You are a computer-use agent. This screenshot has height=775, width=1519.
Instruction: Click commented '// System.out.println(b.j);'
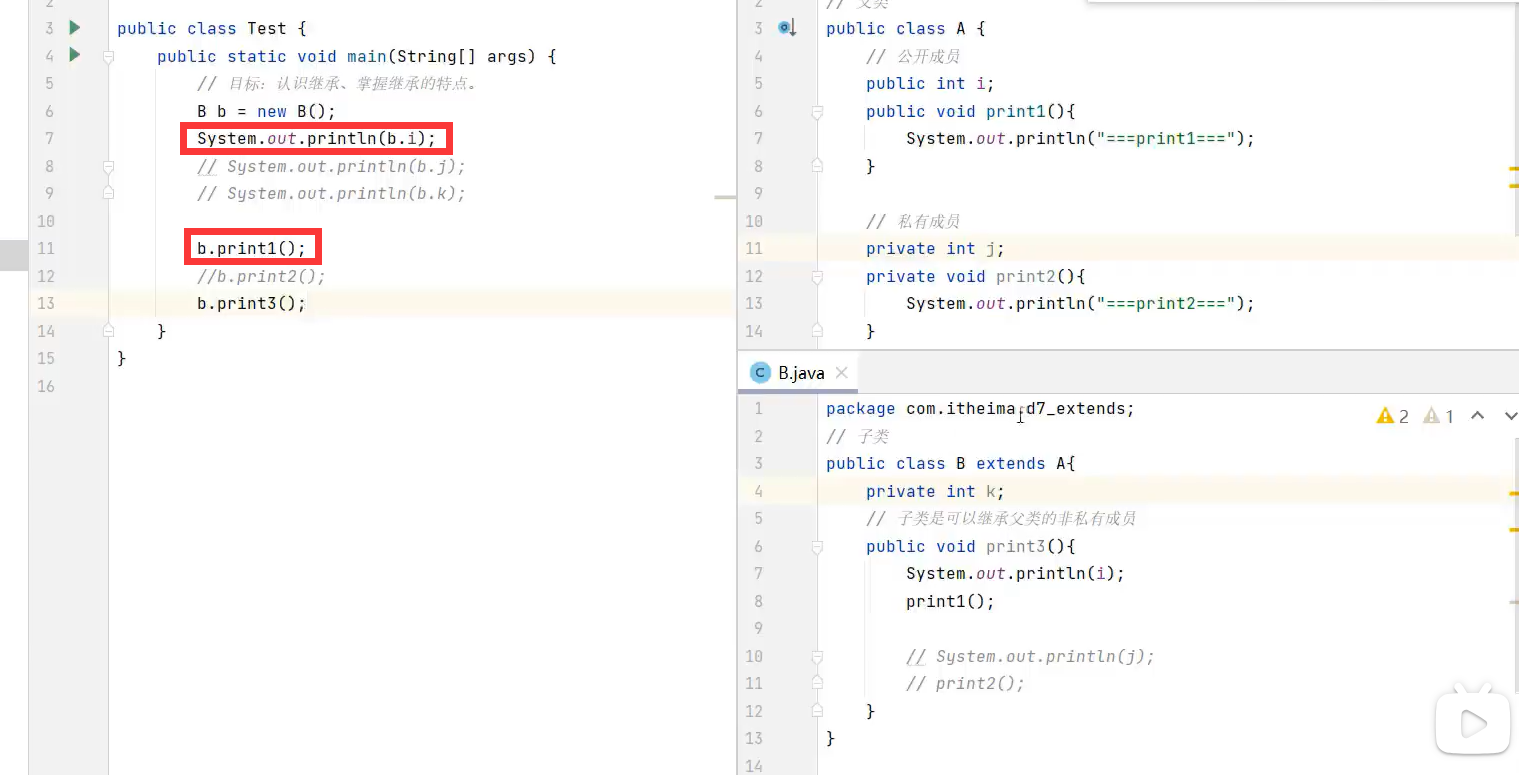(x=331, y=166)
